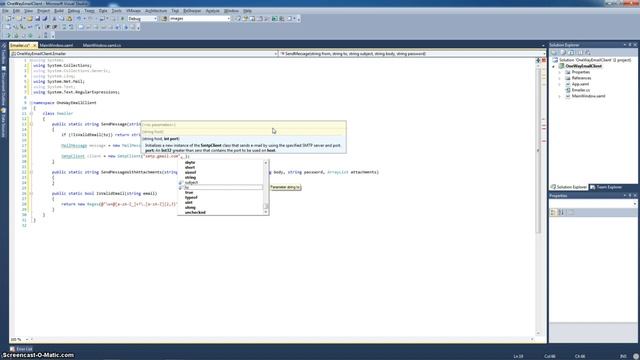
Task: Open the find combo box showing 'images'
Action: click(x=200, y=19)
